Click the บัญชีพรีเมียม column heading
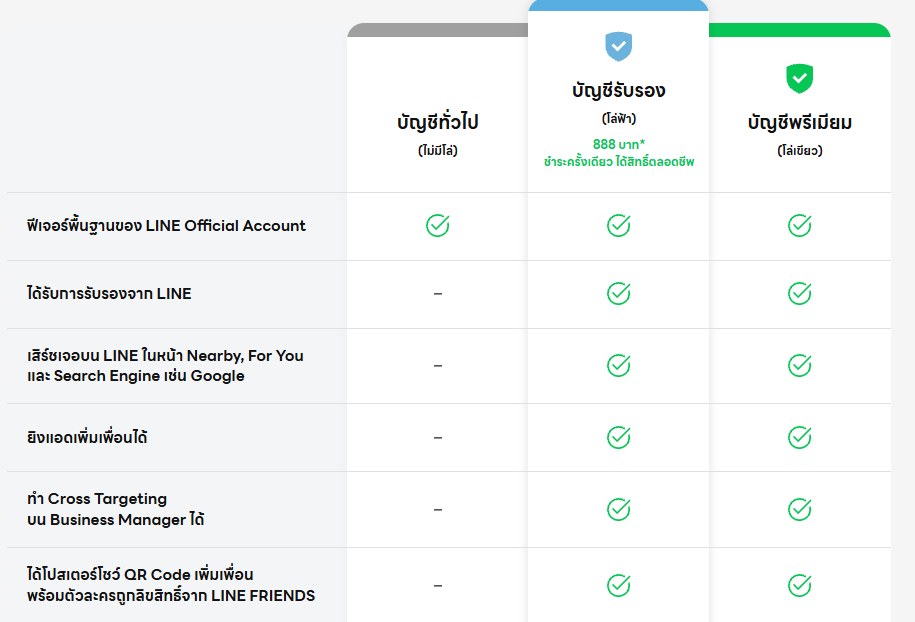The height and width of the screenshot is (622, 915). click(799, 122)
